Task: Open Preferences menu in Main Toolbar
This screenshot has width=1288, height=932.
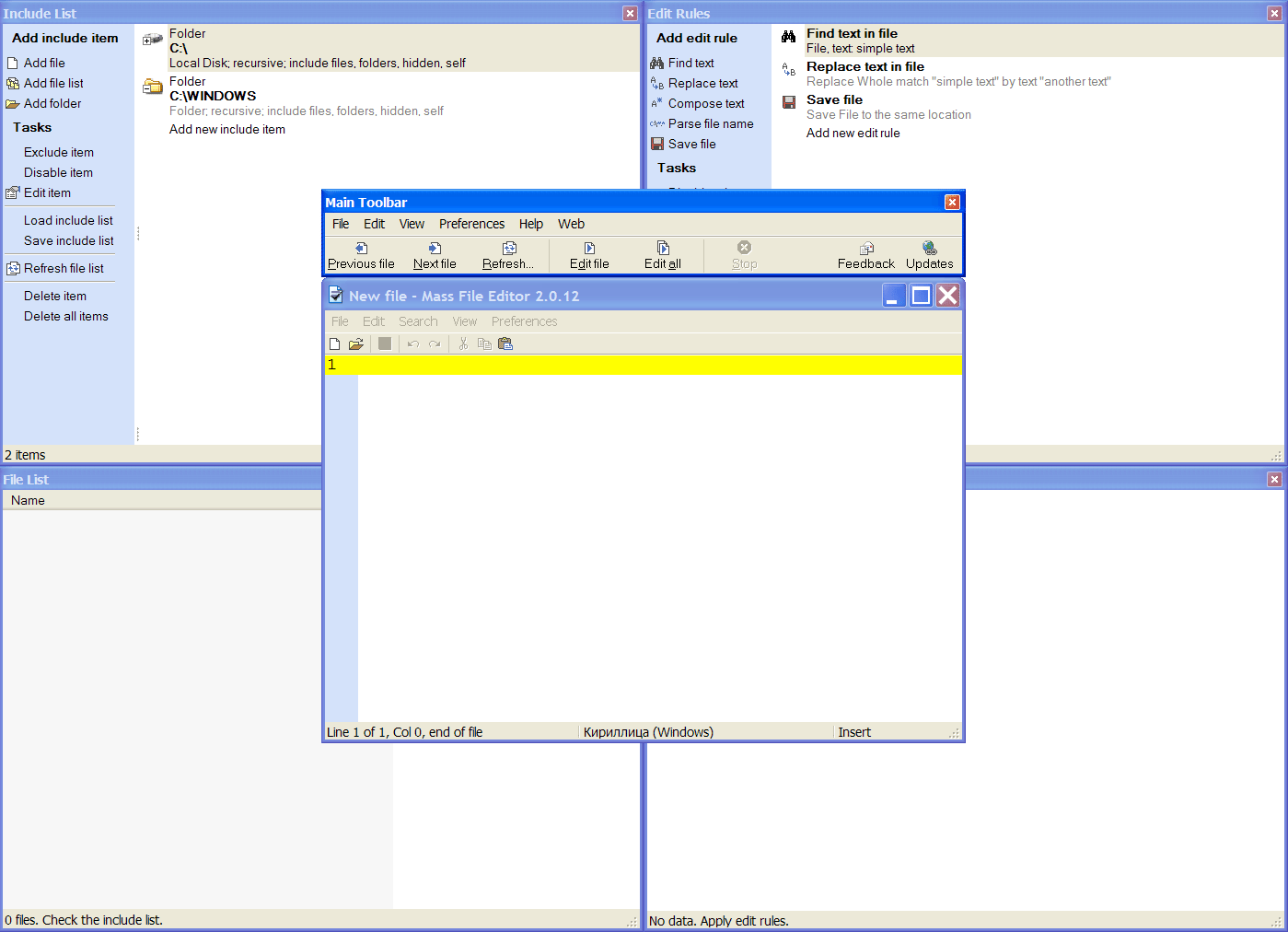Action: 471,224
